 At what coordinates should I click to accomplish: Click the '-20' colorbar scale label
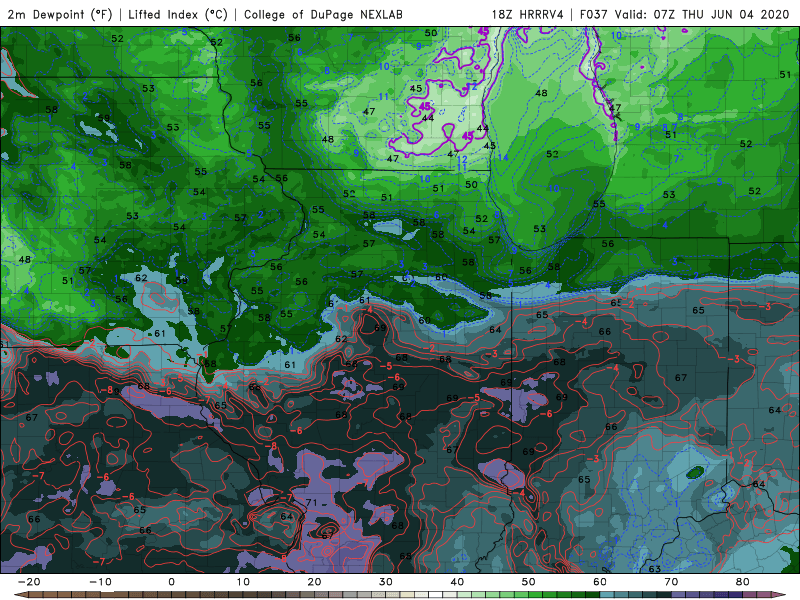(29, 582)
